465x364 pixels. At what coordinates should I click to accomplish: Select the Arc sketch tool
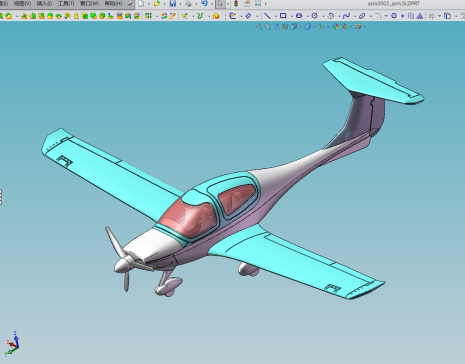click(331, 16)
